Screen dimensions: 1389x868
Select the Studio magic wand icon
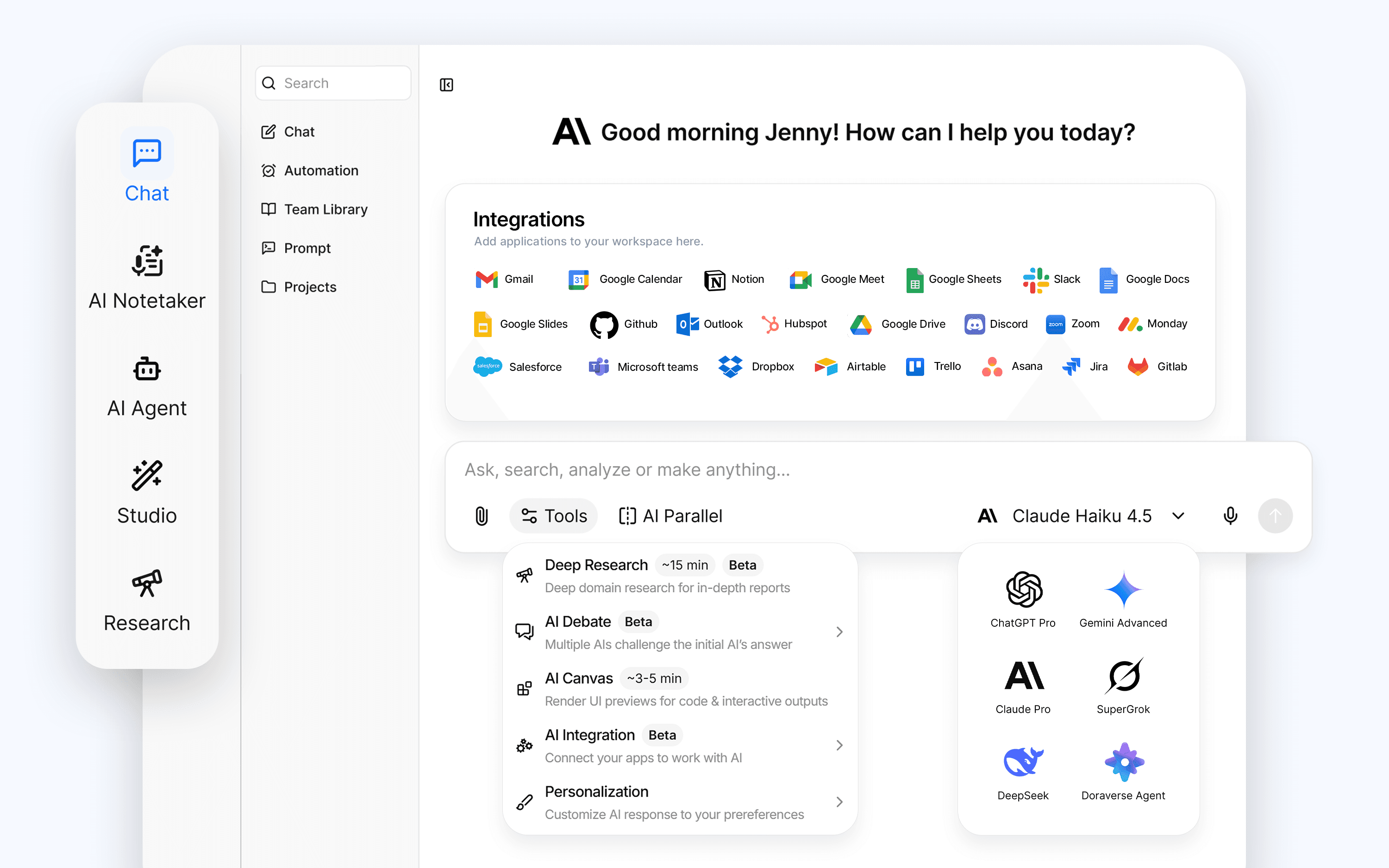pos(147,475)
